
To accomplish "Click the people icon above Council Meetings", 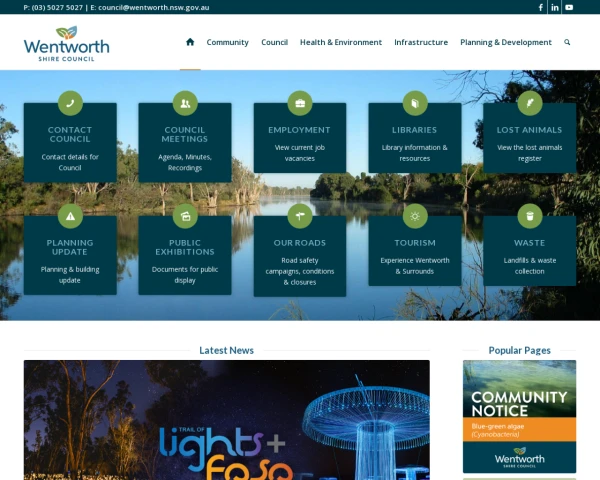I will 185,103.
